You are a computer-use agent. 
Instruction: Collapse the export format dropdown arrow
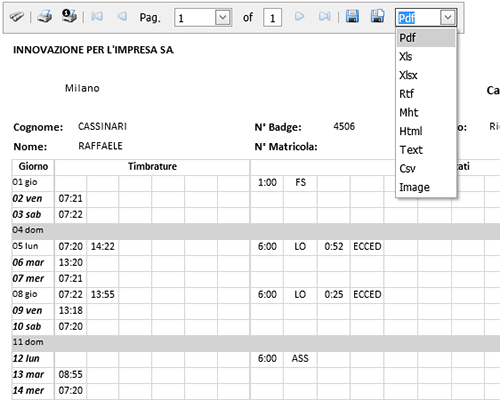click(448, 17)
